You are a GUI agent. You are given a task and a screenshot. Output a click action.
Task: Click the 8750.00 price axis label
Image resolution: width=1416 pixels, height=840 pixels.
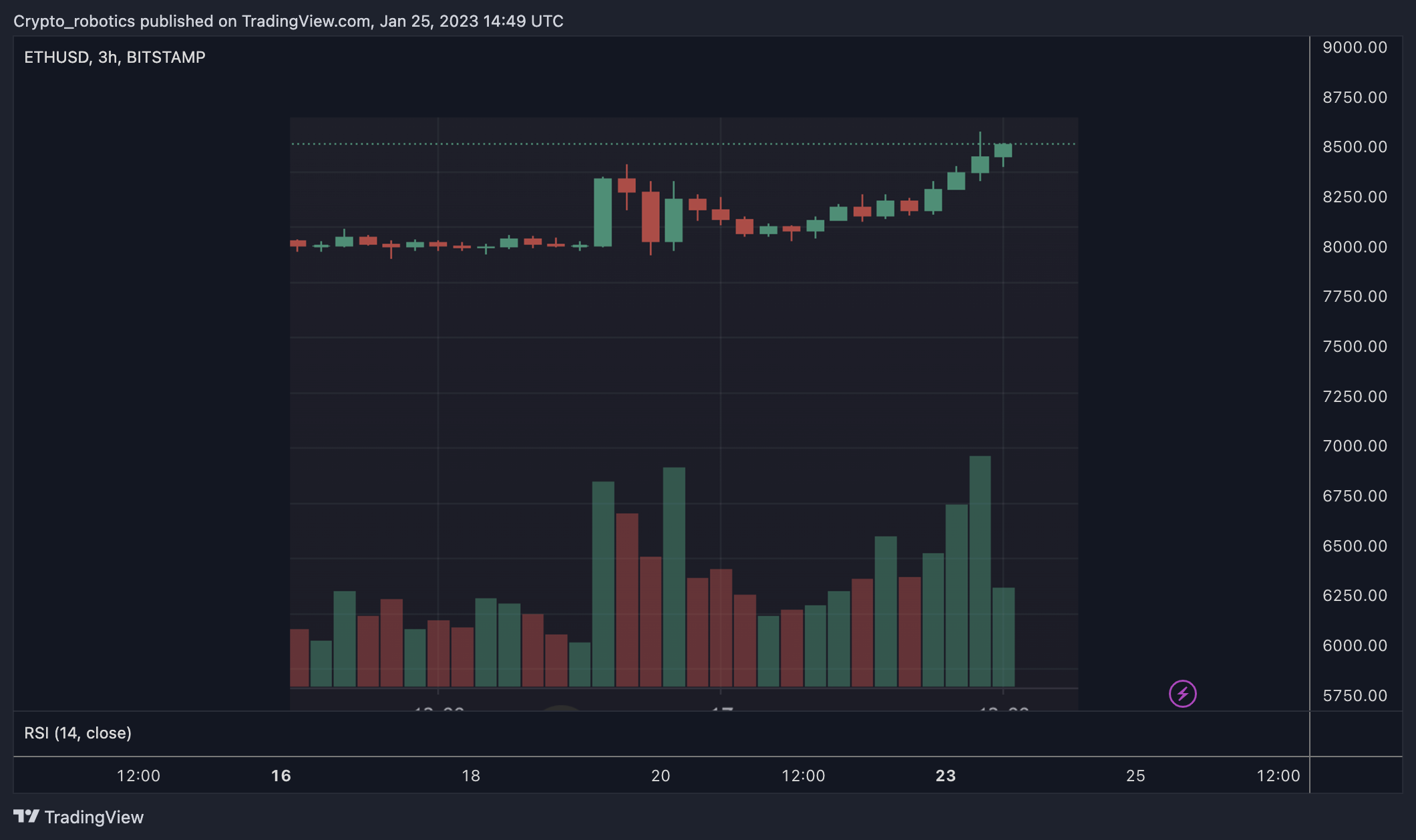pyautogui.click(x=1355, y=97)
